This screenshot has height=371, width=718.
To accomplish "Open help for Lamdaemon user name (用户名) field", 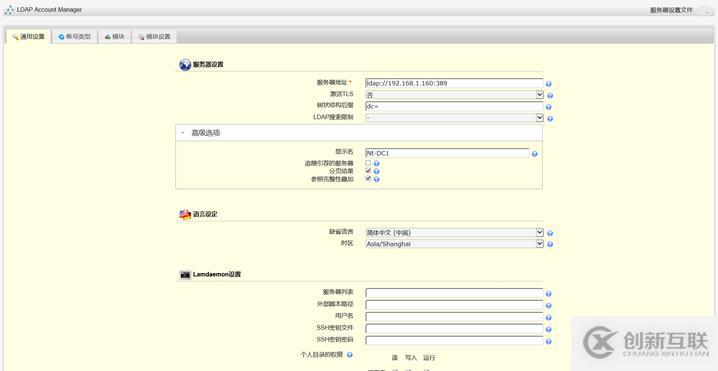I will (x=549, y=317).
